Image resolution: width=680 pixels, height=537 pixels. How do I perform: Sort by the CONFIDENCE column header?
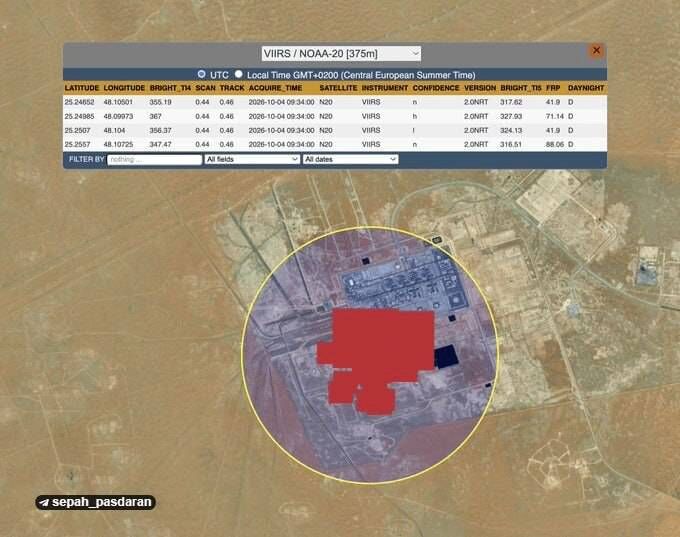pyautogui.click(x=436, y=88)
